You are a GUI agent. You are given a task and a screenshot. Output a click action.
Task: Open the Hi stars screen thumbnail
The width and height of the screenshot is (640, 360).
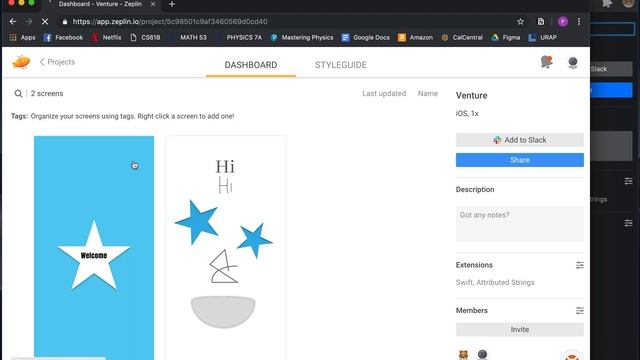click(x=226, y=248)
